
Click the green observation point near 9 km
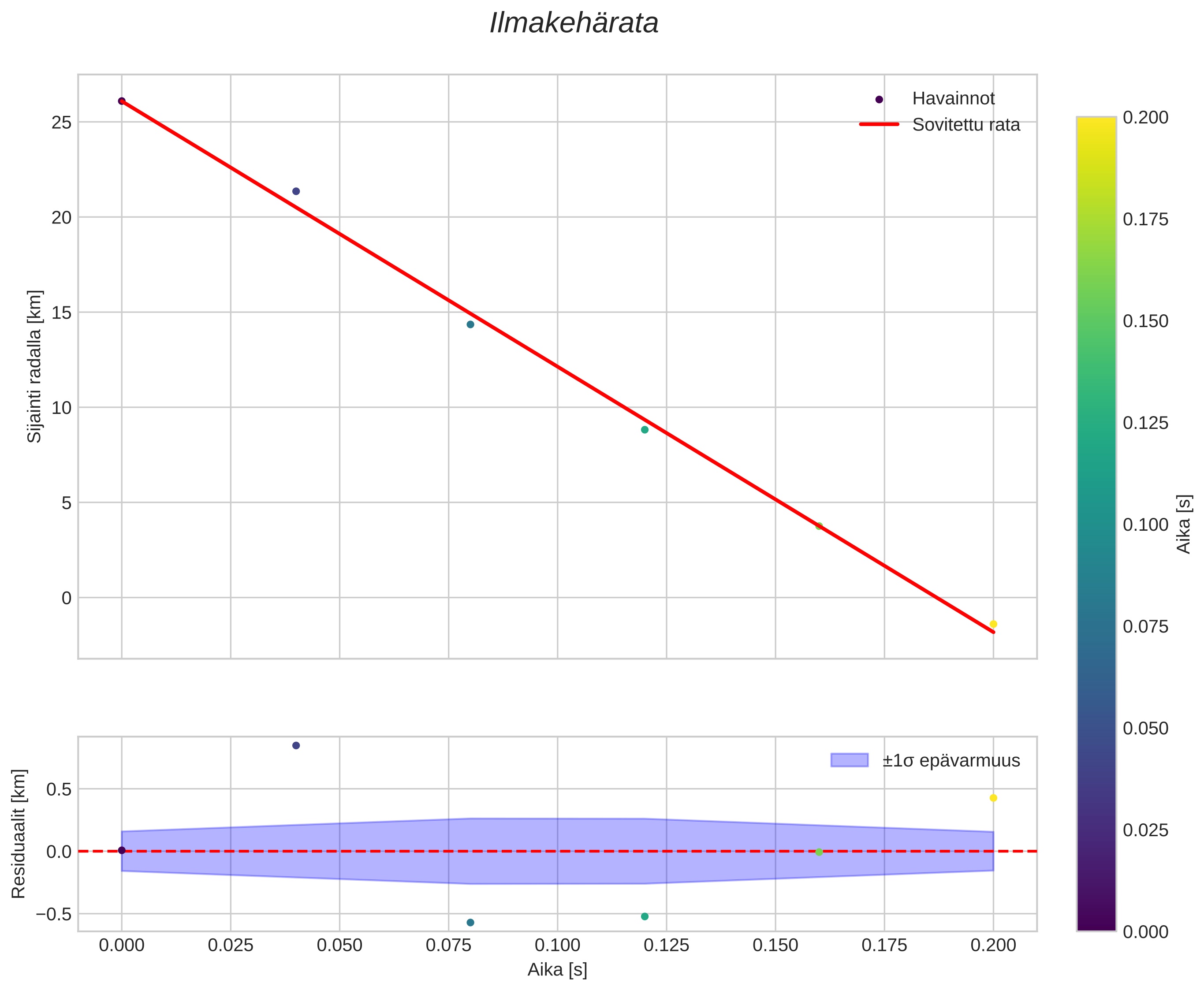[645, 429]
